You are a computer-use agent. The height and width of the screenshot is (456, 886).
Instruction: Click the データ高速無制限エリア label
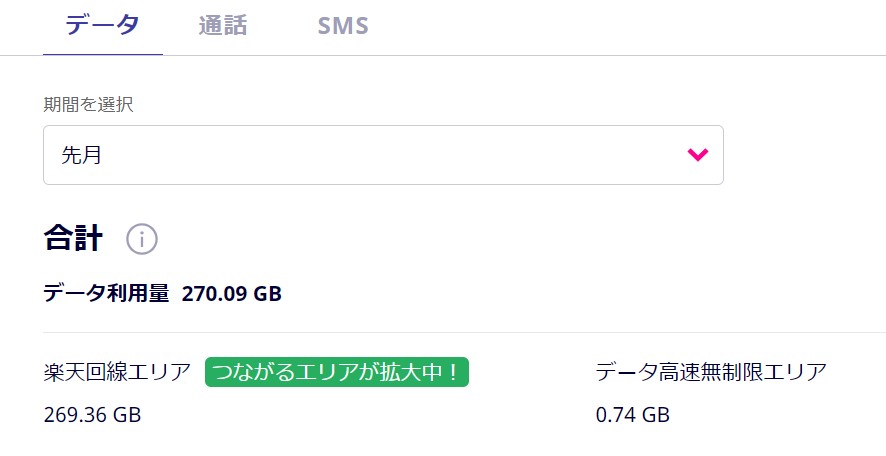[x=711, y=373]
